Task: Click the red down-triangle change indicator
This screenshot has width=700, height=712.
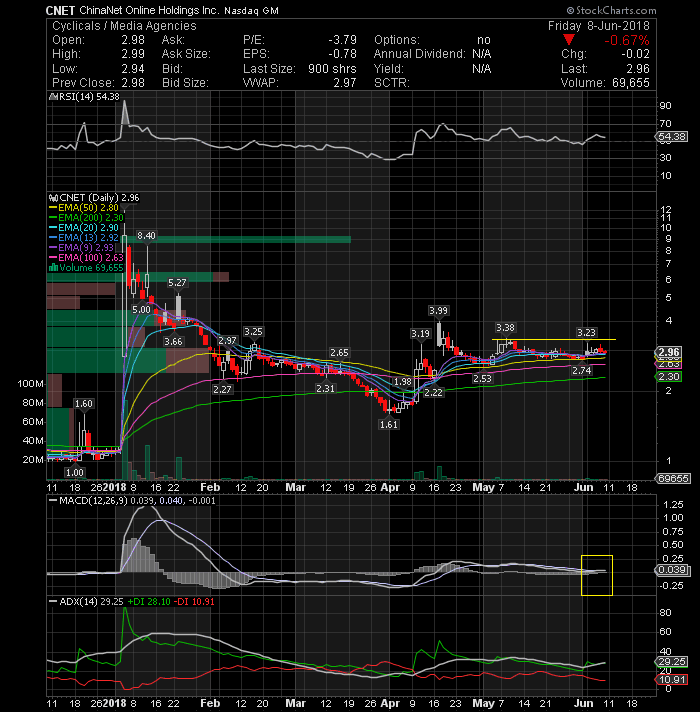Action: pos(569,40)
